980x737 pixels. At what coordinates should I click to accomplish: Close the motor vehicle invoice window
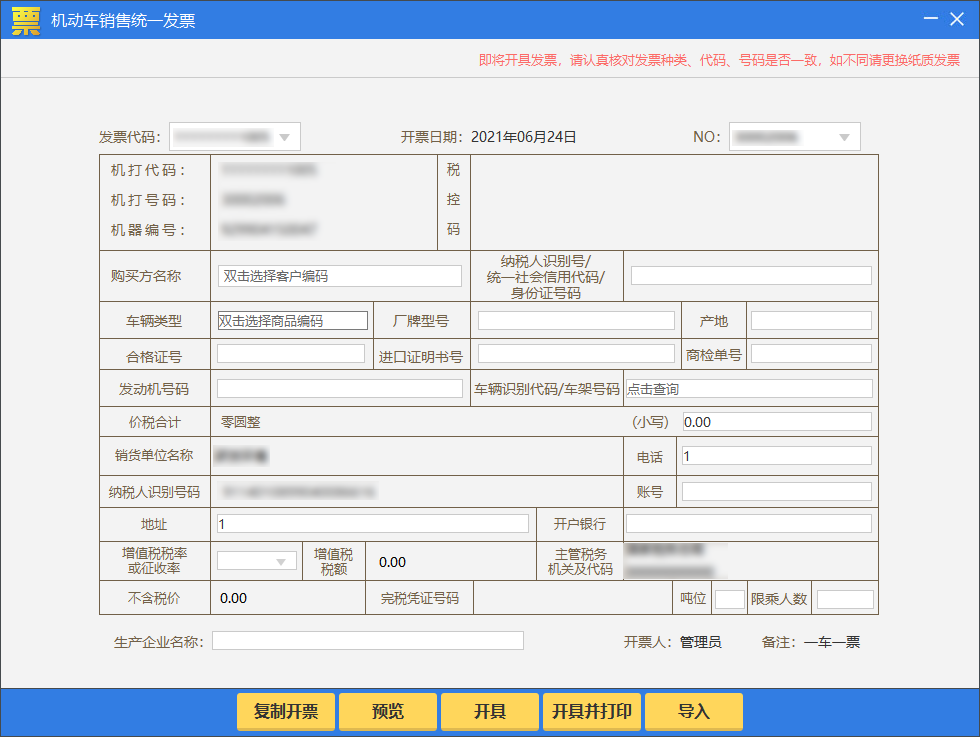[960, 19]
